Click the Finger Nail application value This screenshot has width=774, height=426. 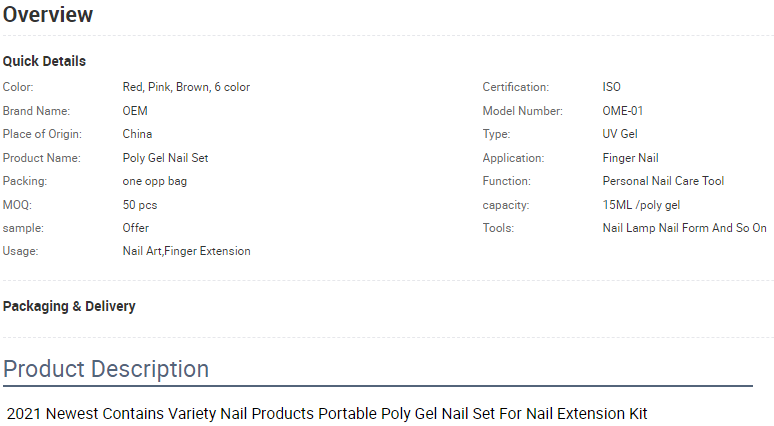(x=630, y=158)
